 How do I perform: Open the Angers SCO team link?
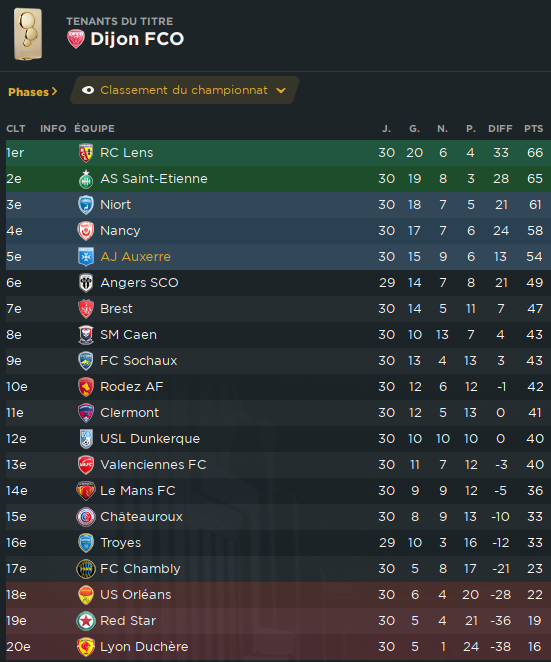pyautogui.click(x=139, y=283)
